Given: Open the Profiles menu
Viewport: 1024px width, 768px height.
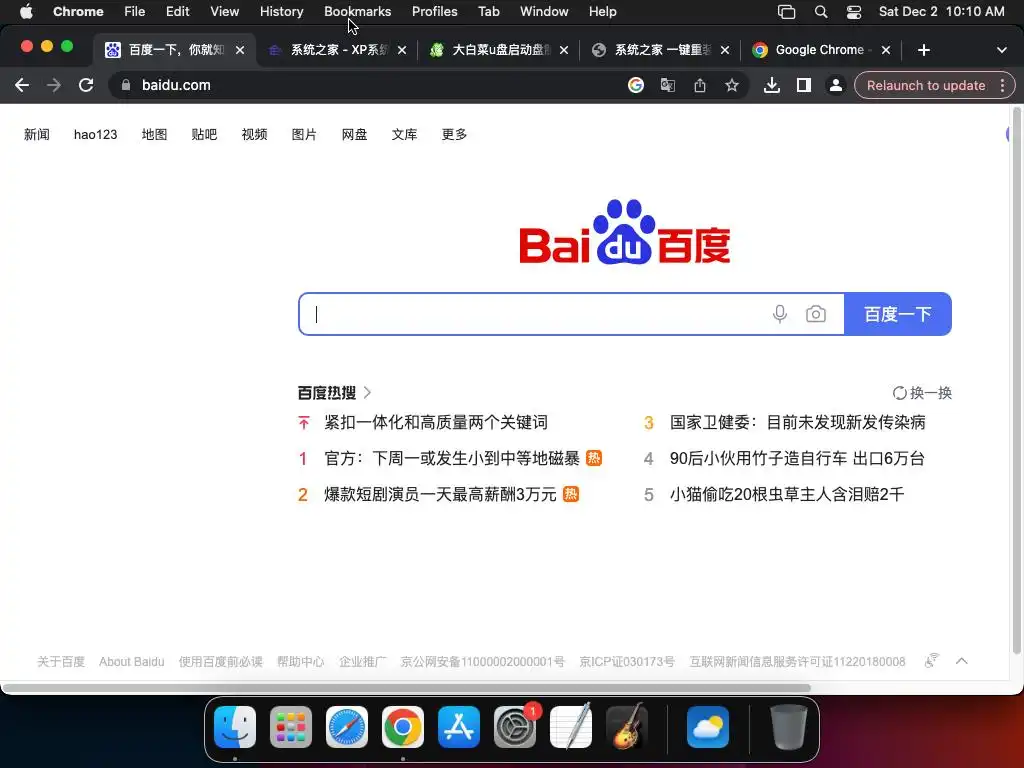Looking at the screenshot, I should click(434, 12).
